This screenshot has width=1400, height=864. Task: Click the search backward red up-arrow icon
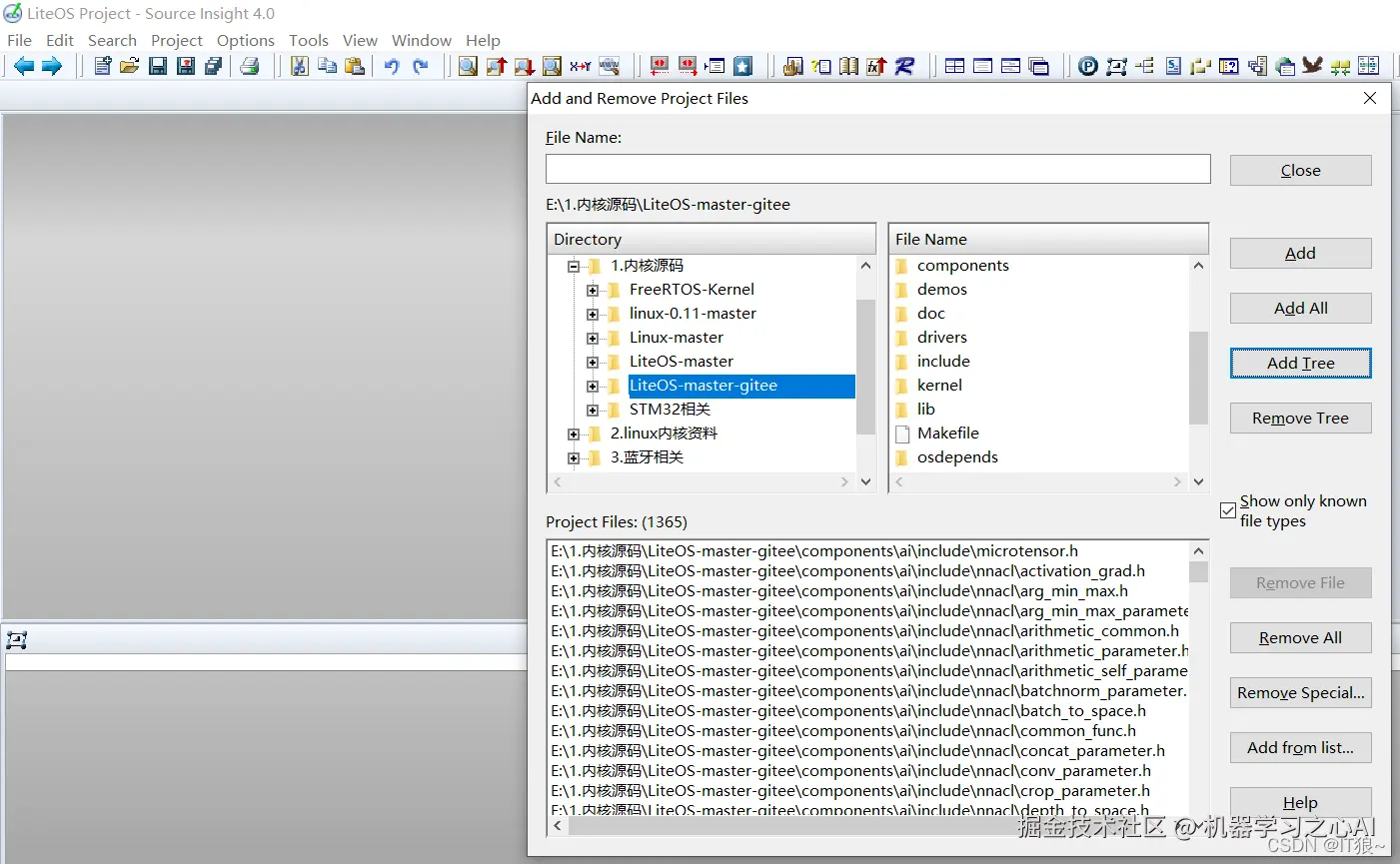pyautogui.click(x=497, y=66)
